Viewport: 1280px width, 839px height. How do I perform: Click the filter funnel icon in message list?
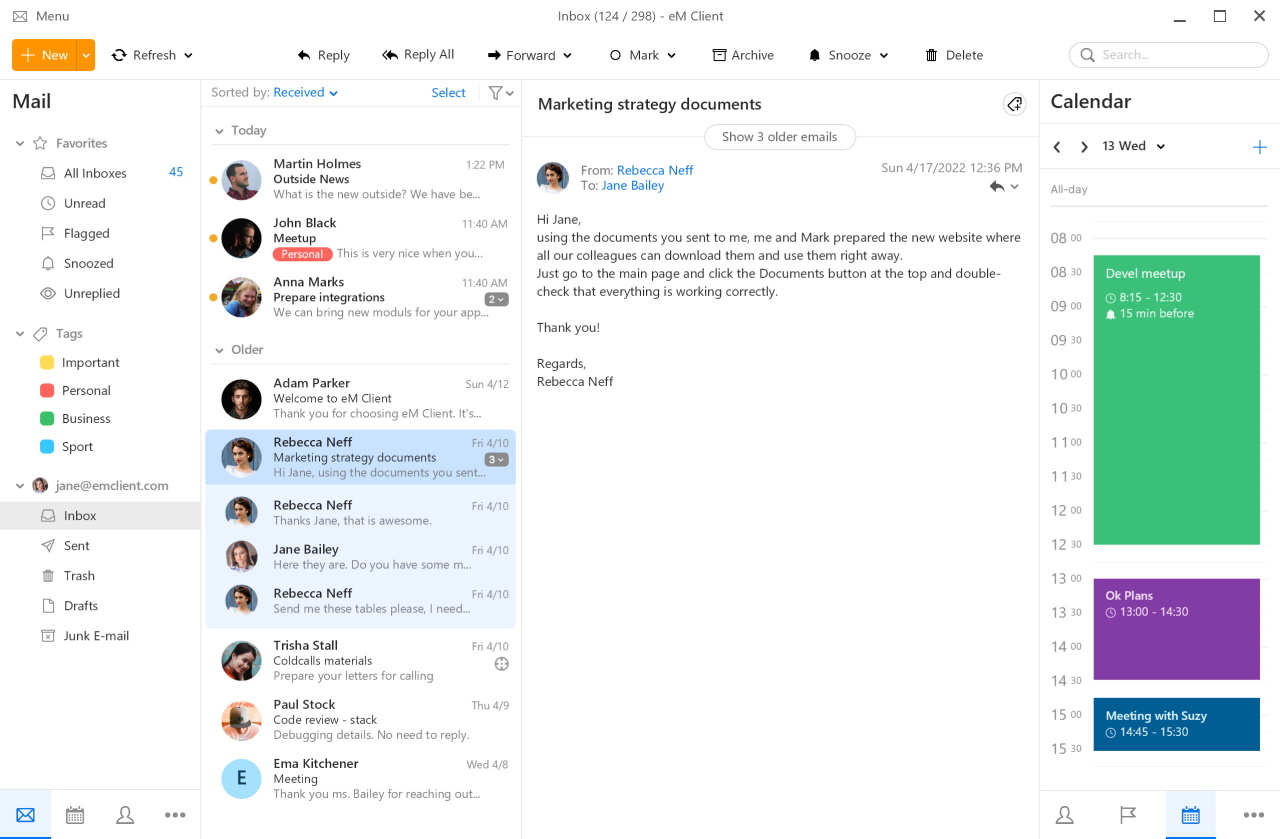(501, 93)
